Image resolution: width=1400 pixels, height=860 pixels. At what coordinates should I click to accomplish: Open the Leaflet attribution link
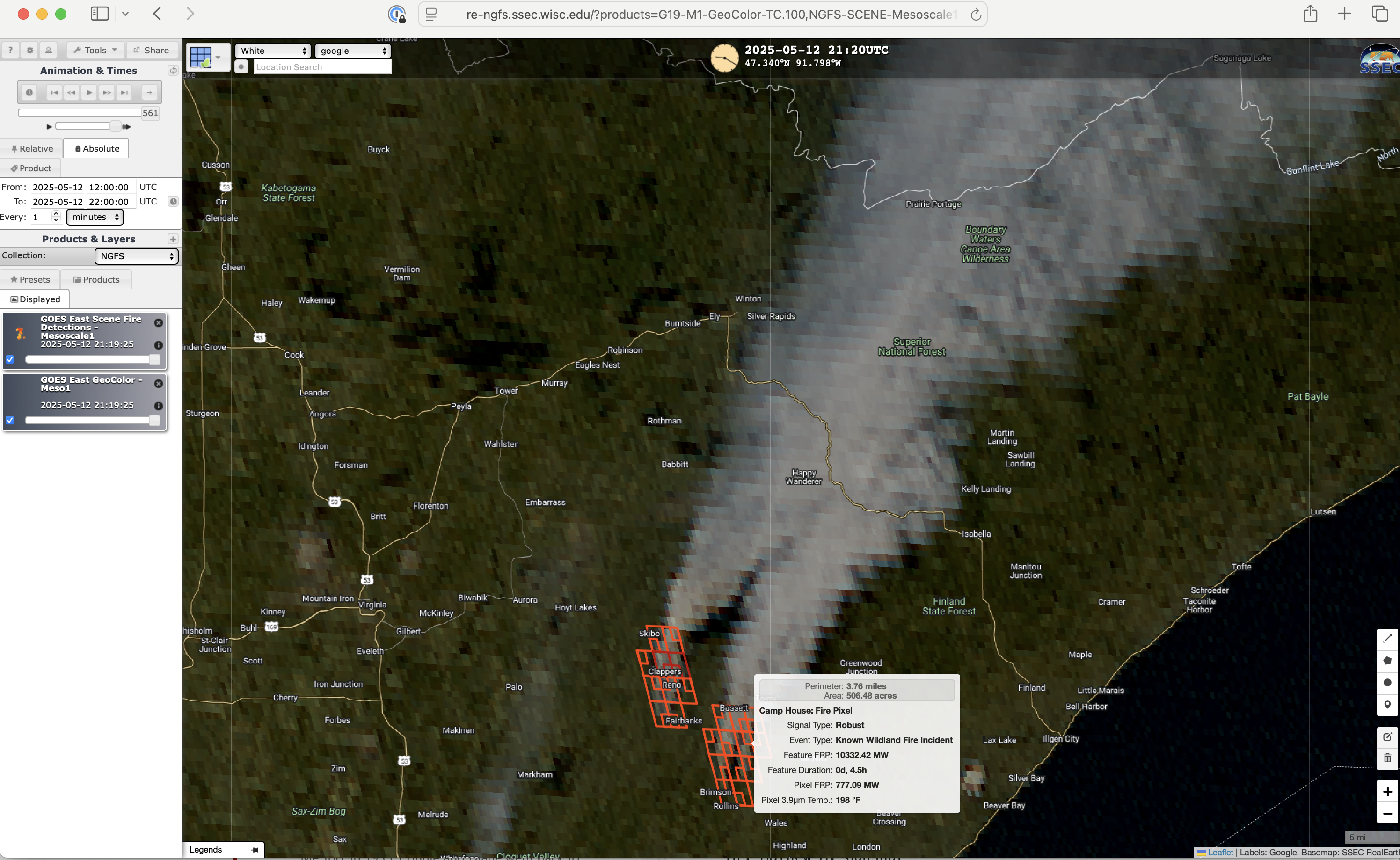(1220, 853)
